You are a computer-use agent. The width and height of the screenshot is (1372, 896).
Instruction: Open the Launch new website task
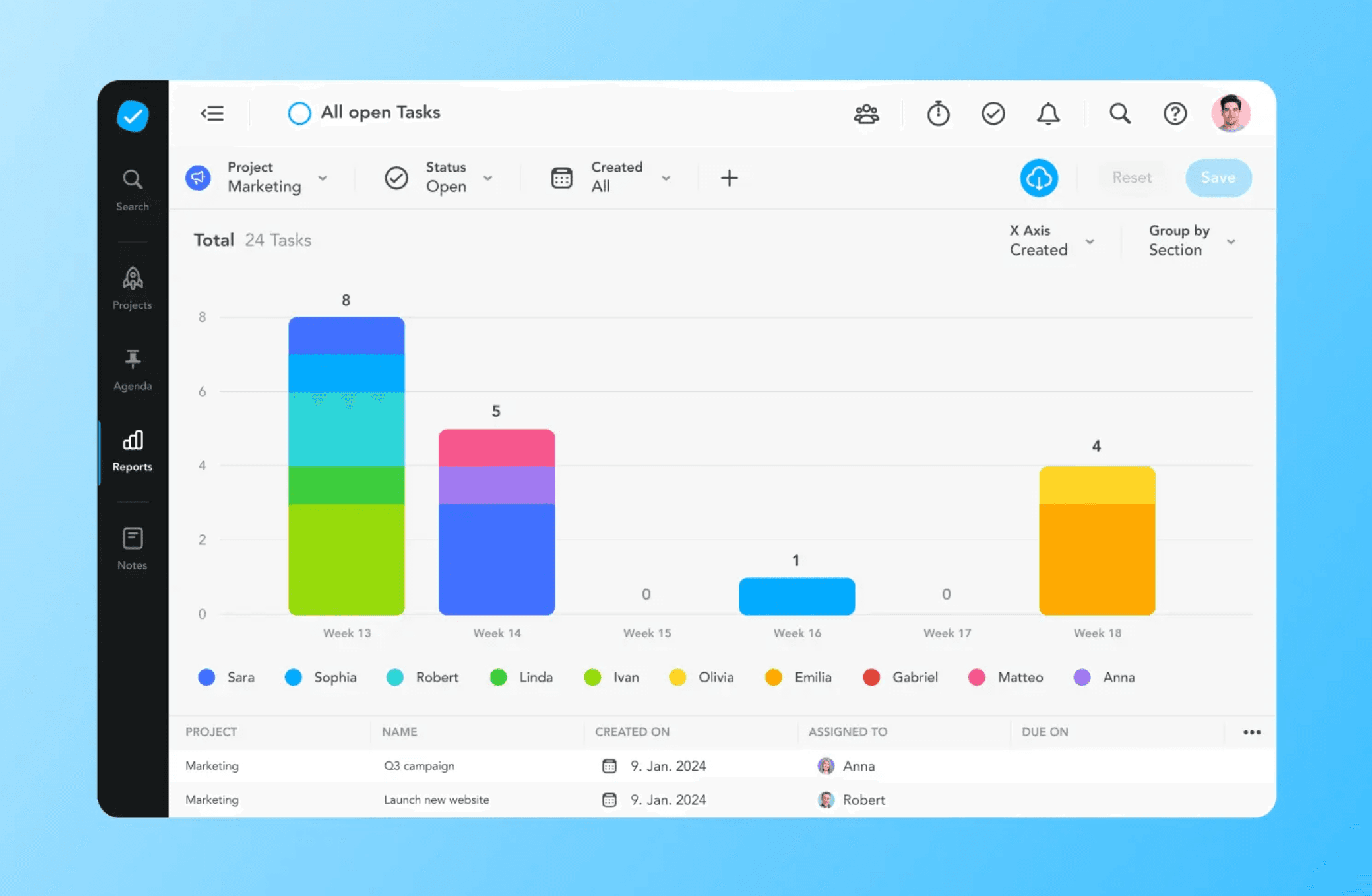coord(437,800)
